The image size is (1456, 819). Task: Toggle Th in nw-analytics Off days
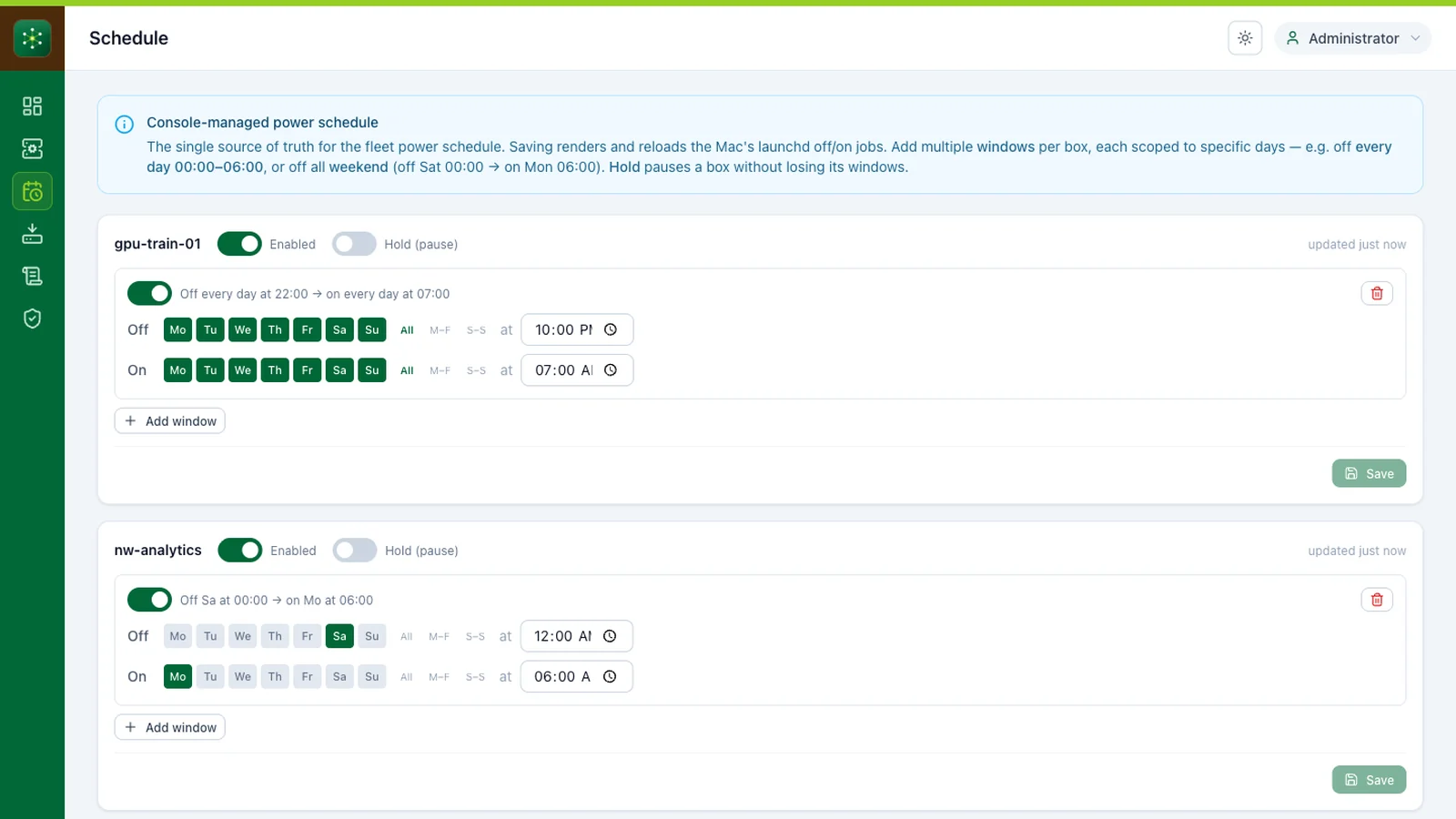(x=275, y=636)
